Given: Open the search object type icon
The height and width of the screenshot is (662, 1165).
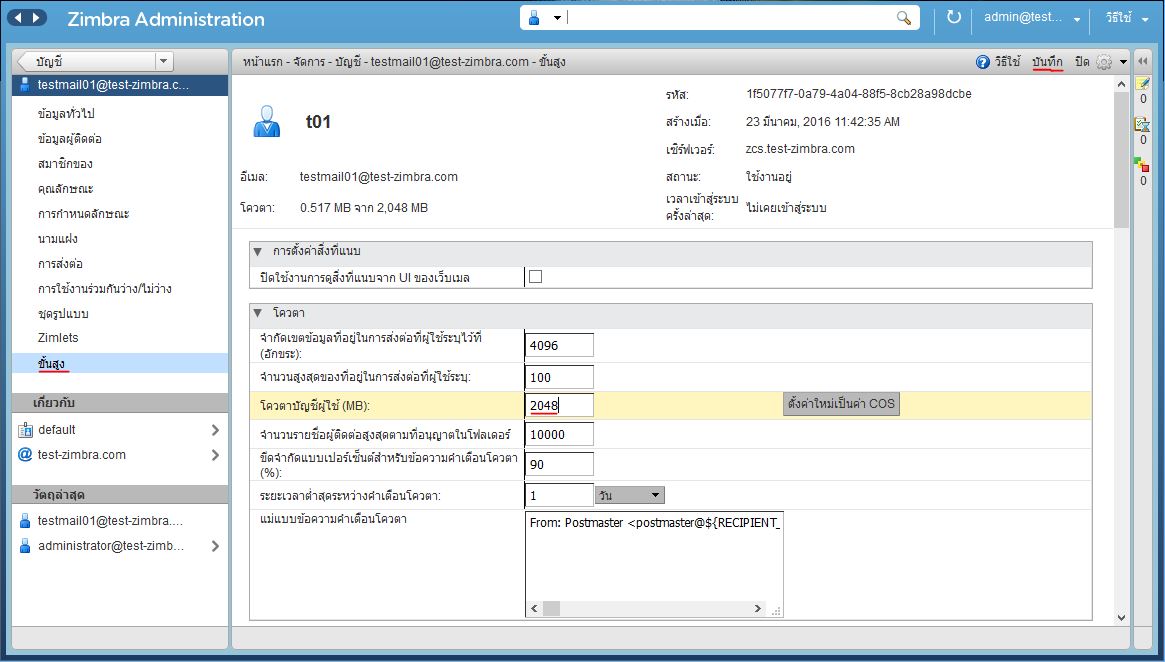Looking at the screenshot, I should [534, 18].
